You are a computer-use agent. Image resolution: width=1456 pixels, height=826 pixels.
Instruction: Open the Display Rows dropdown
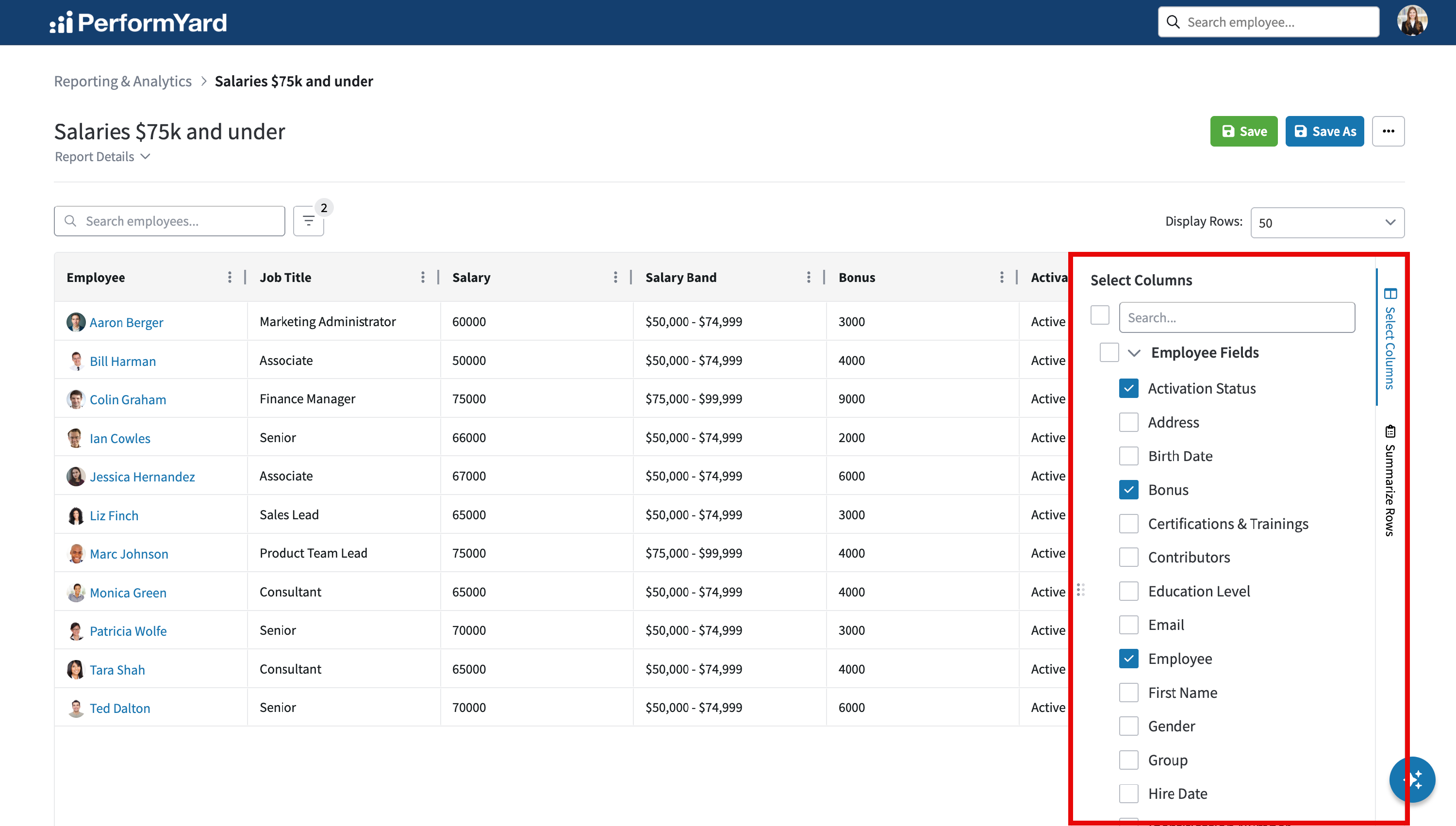pyautogui.click(x=1327, y=222)
